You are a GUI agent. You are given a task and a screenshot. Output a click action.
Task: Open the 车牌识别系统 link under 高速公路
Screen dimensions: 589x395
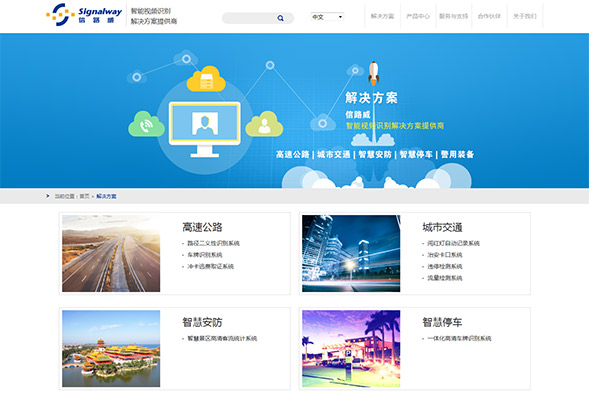click(x=205, y=255)
